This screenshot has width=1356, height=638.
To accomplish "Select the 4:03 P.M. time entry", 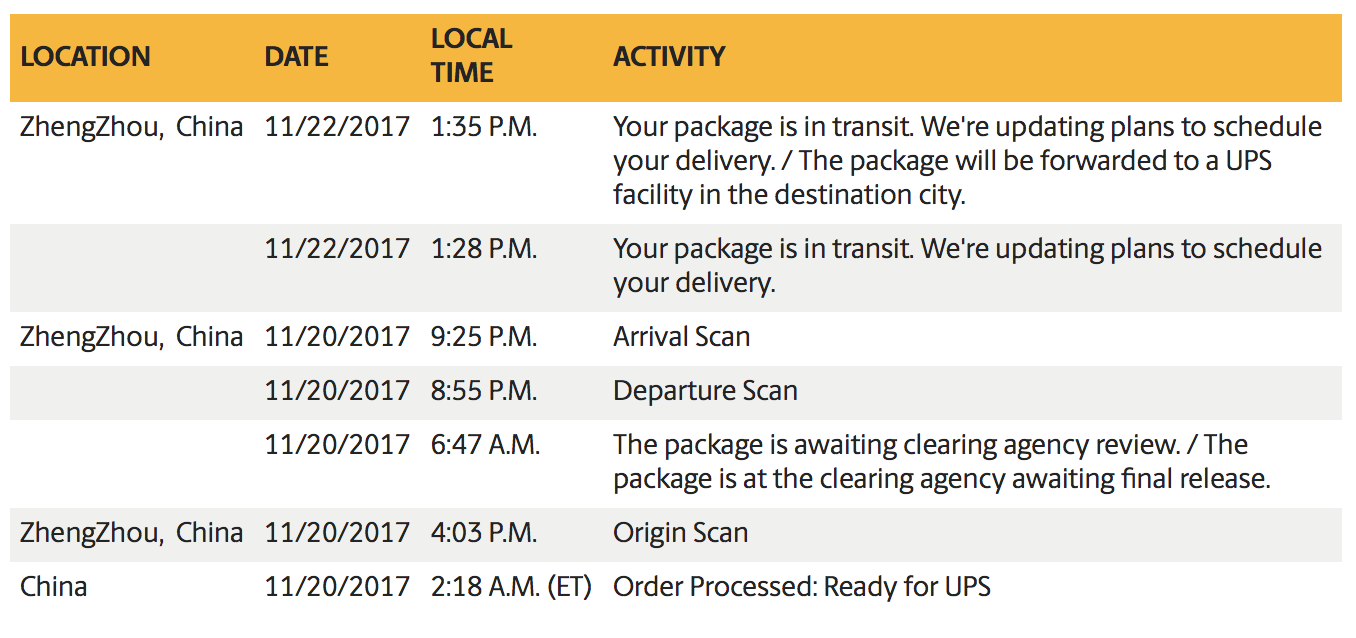I will pos(484,533).
